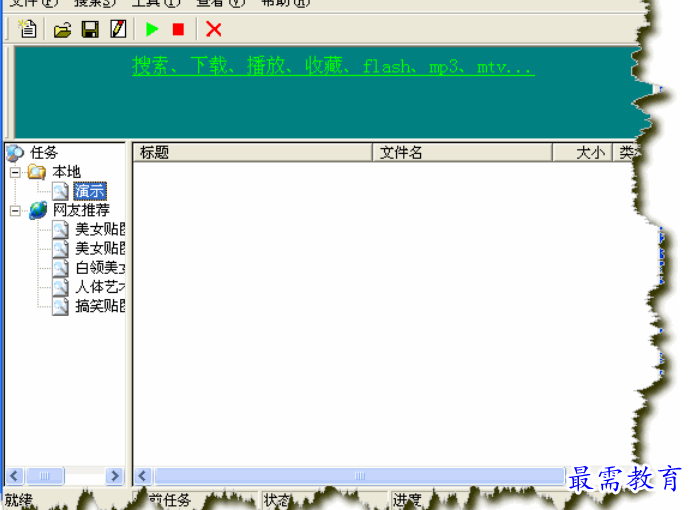
Task: Collapse the 网友推荐 node
Action: click(x=15, y=211)
